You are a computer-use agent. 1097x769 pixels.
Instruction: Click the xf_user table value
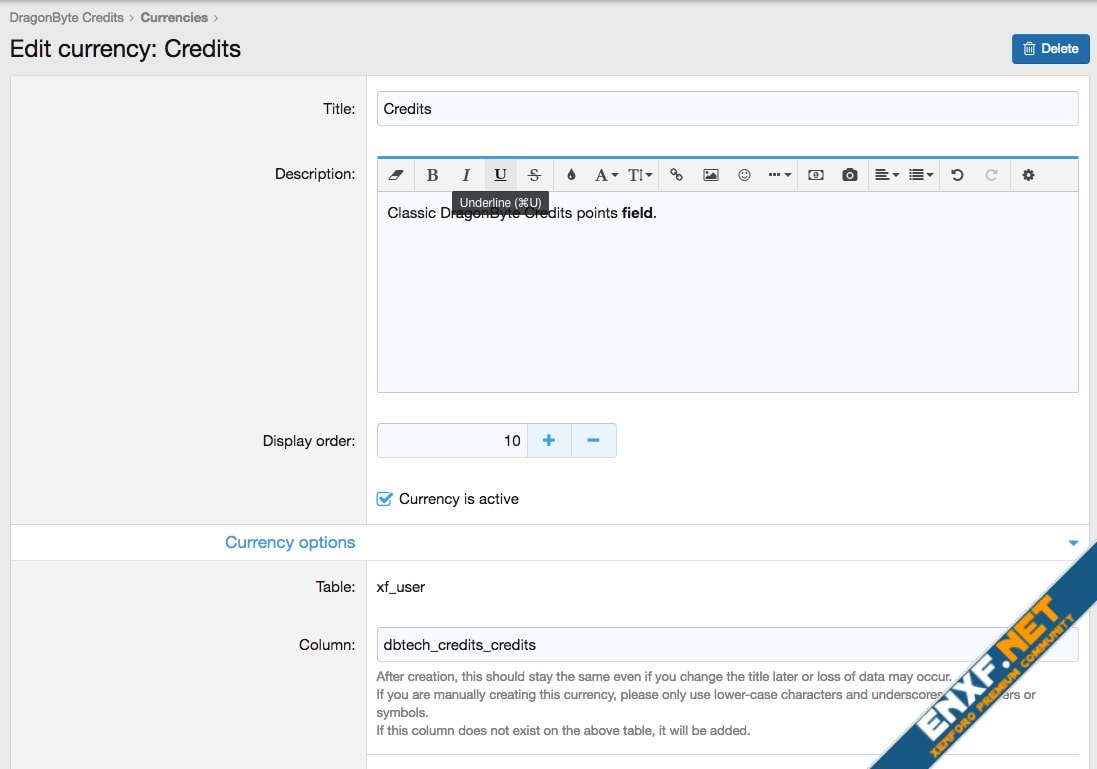400,587
